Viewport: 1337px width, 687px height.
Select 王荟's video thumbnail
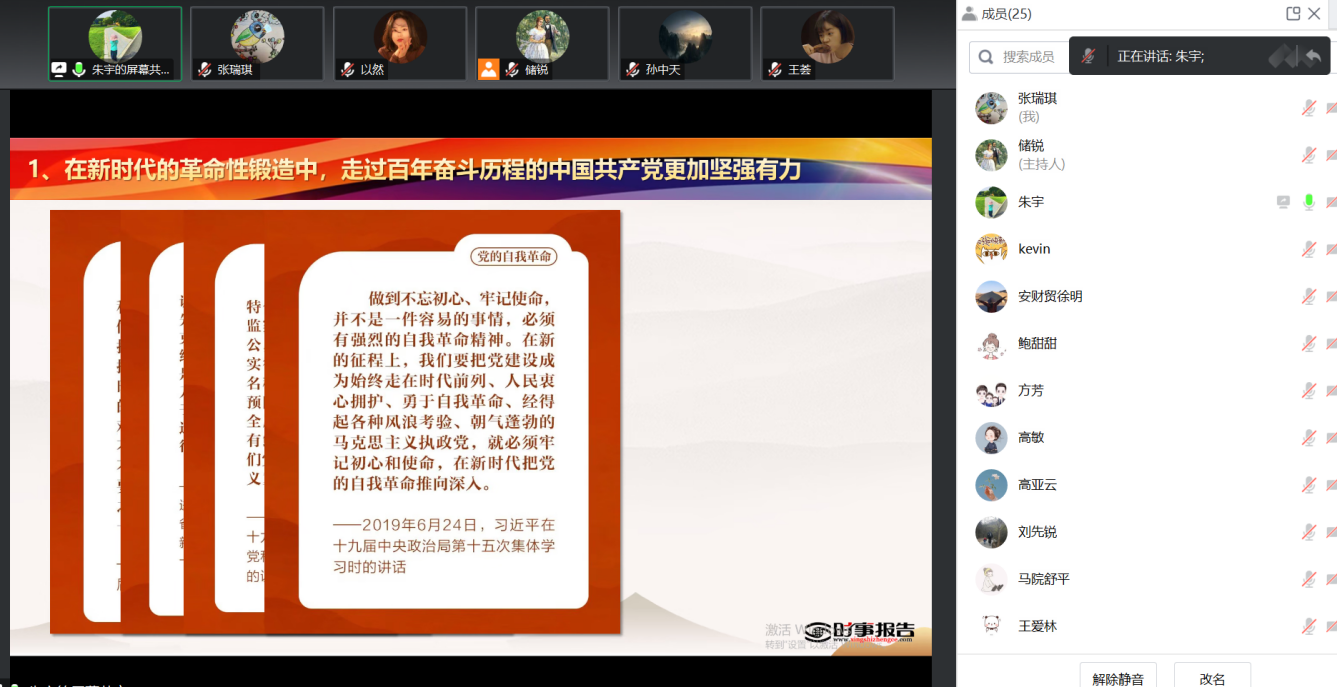827,43
